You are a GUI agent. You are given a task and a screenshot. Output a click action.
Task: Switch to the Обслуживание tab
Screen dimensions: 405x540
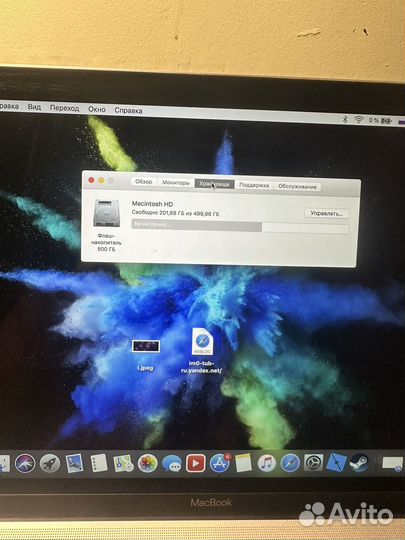pos(297,186)
